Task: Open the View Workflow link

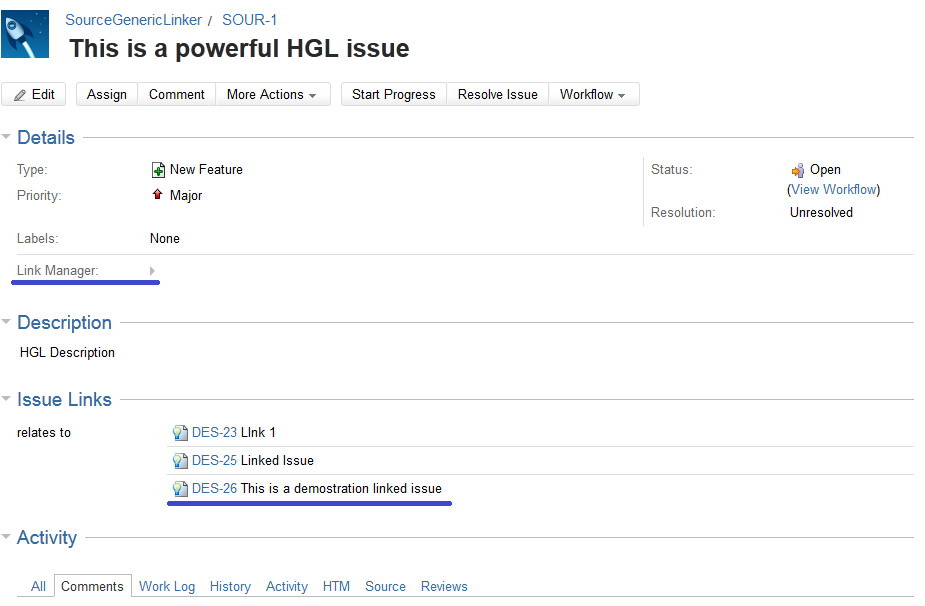Action: pos(834,189)
